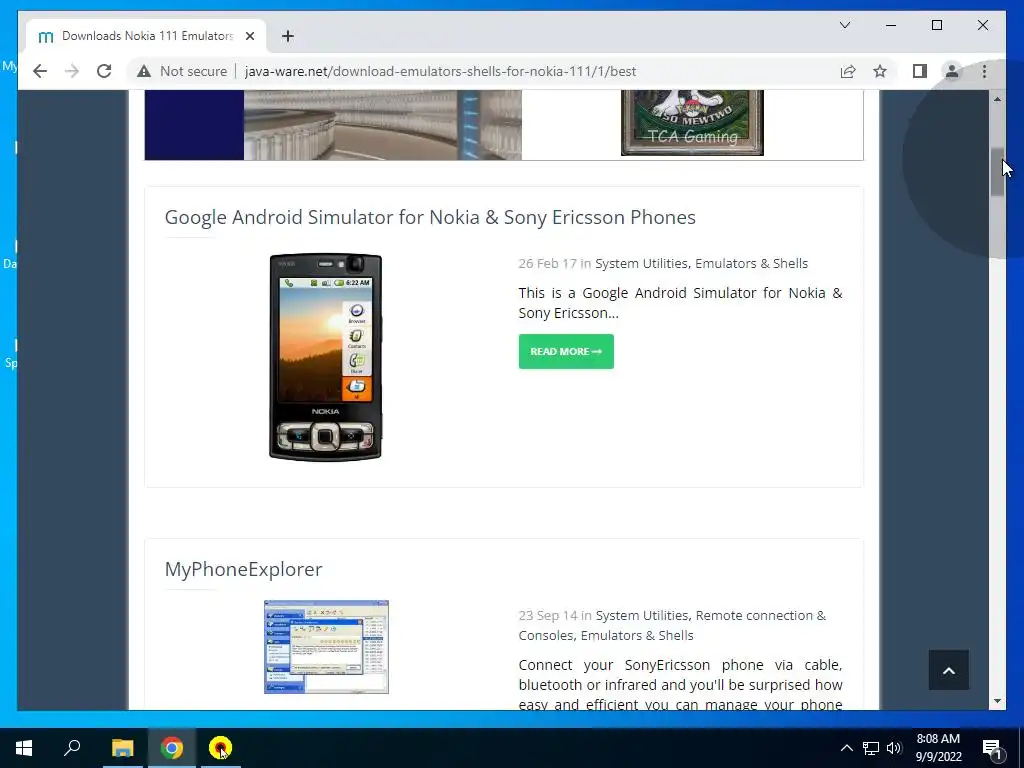Open the MyPhoneExplorer article title
Viewport: 1024px width, 768px height.
(243, 569)
